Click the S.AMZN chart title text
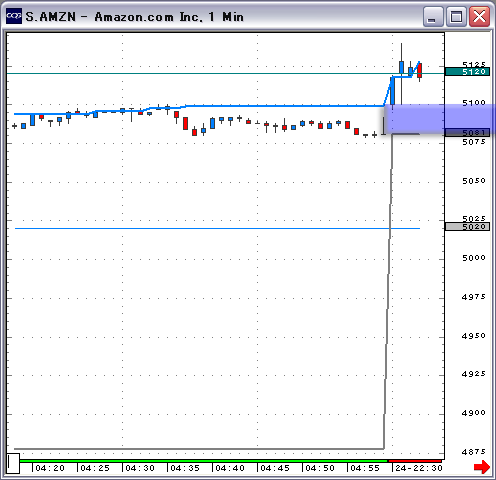496x480 pixels. click(x=134, y=17)
